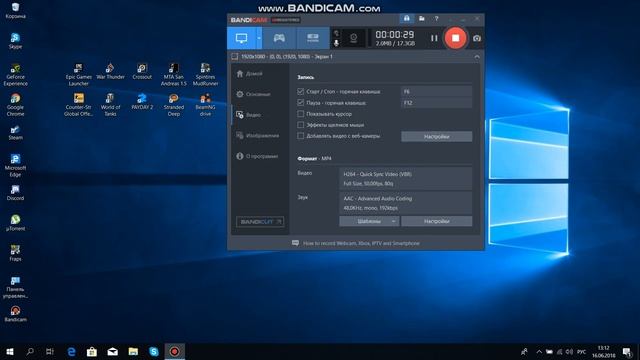
Task: Enable Показывать курсор checkbox
Action: (301, 114)
